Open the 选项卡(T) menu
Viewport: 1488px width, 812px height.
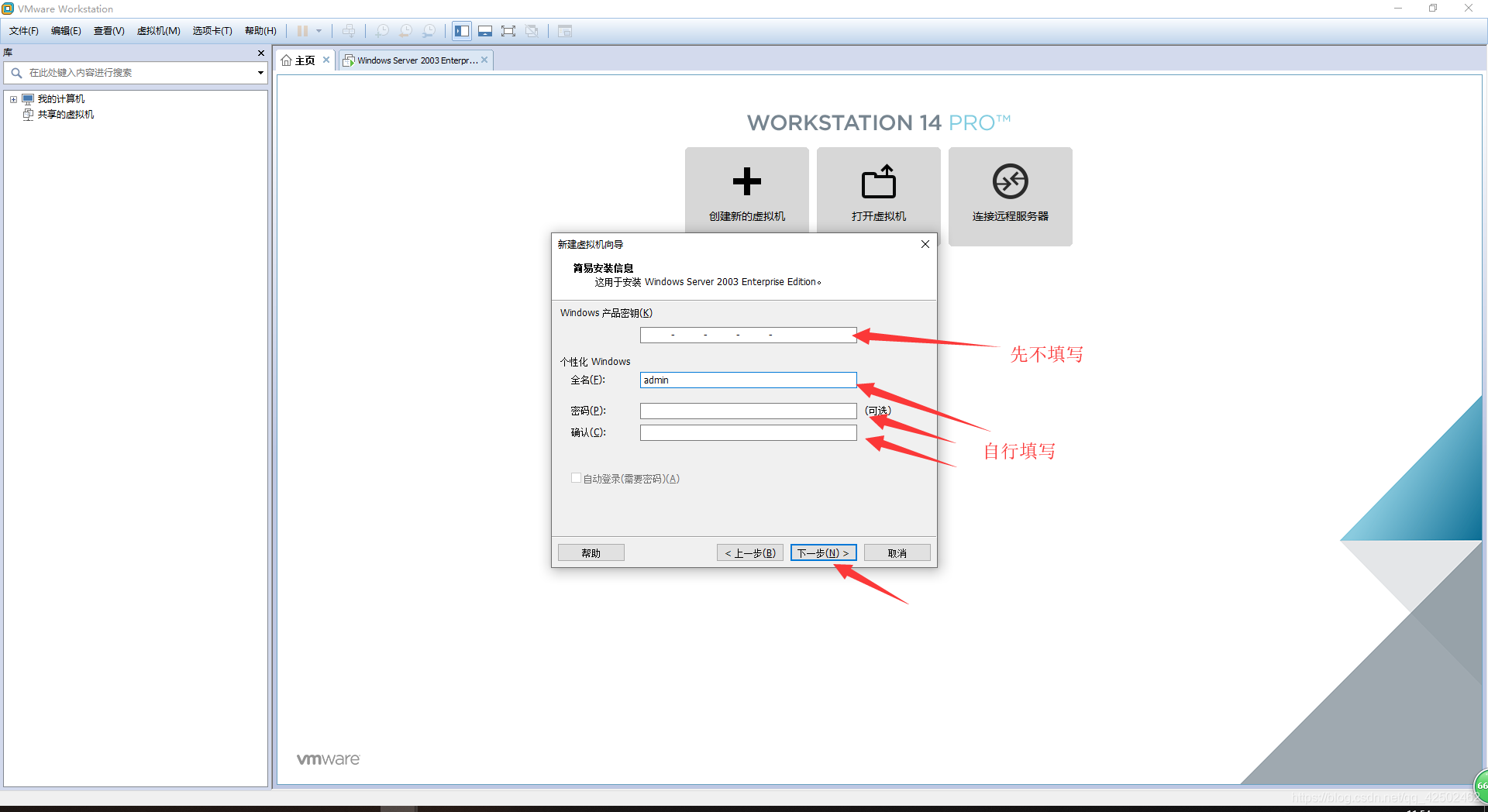tap(212, 31)
